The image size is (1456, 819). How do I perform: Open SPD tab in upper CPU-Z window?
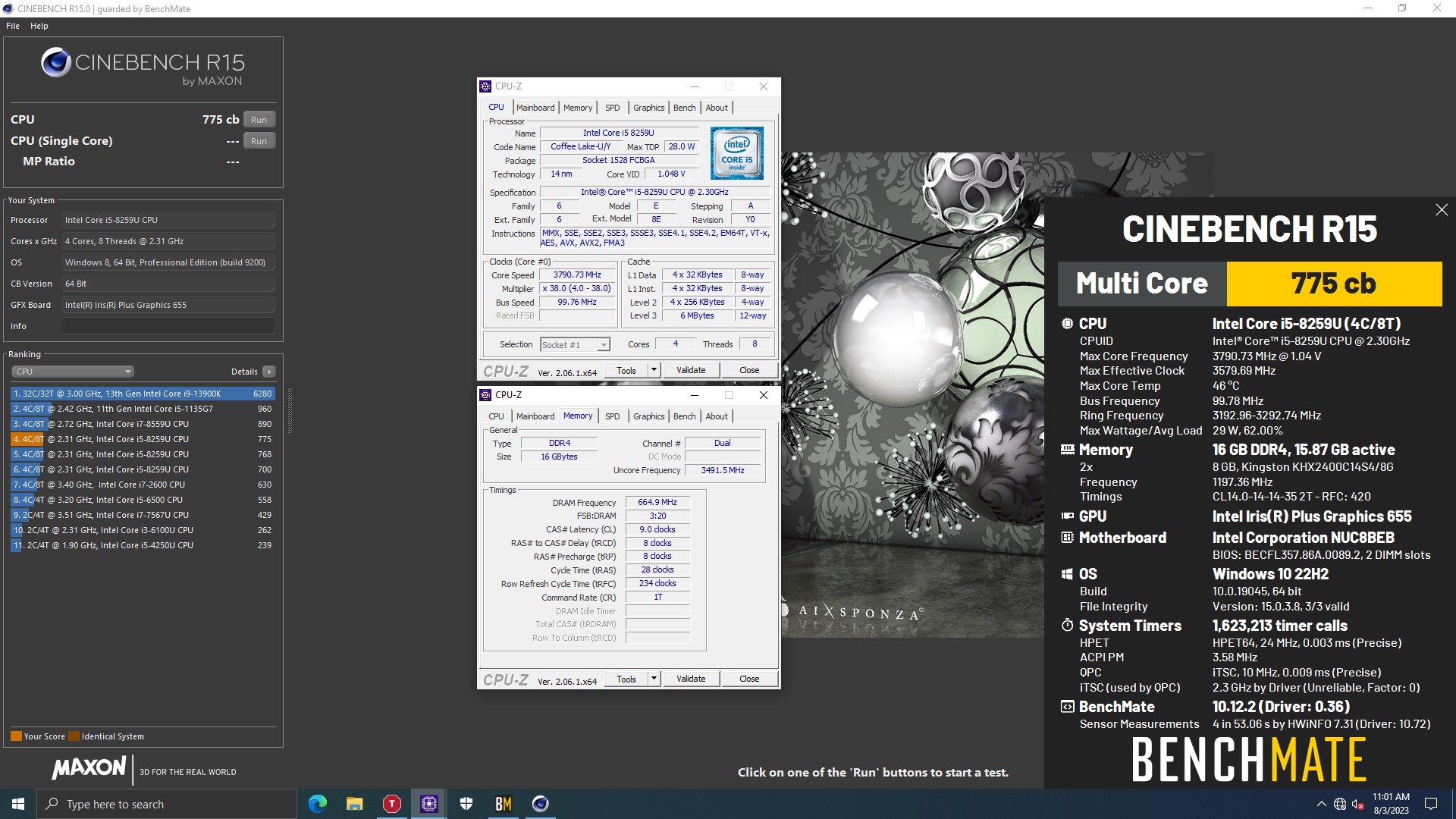pyautogui.click(x=613, y=108)
